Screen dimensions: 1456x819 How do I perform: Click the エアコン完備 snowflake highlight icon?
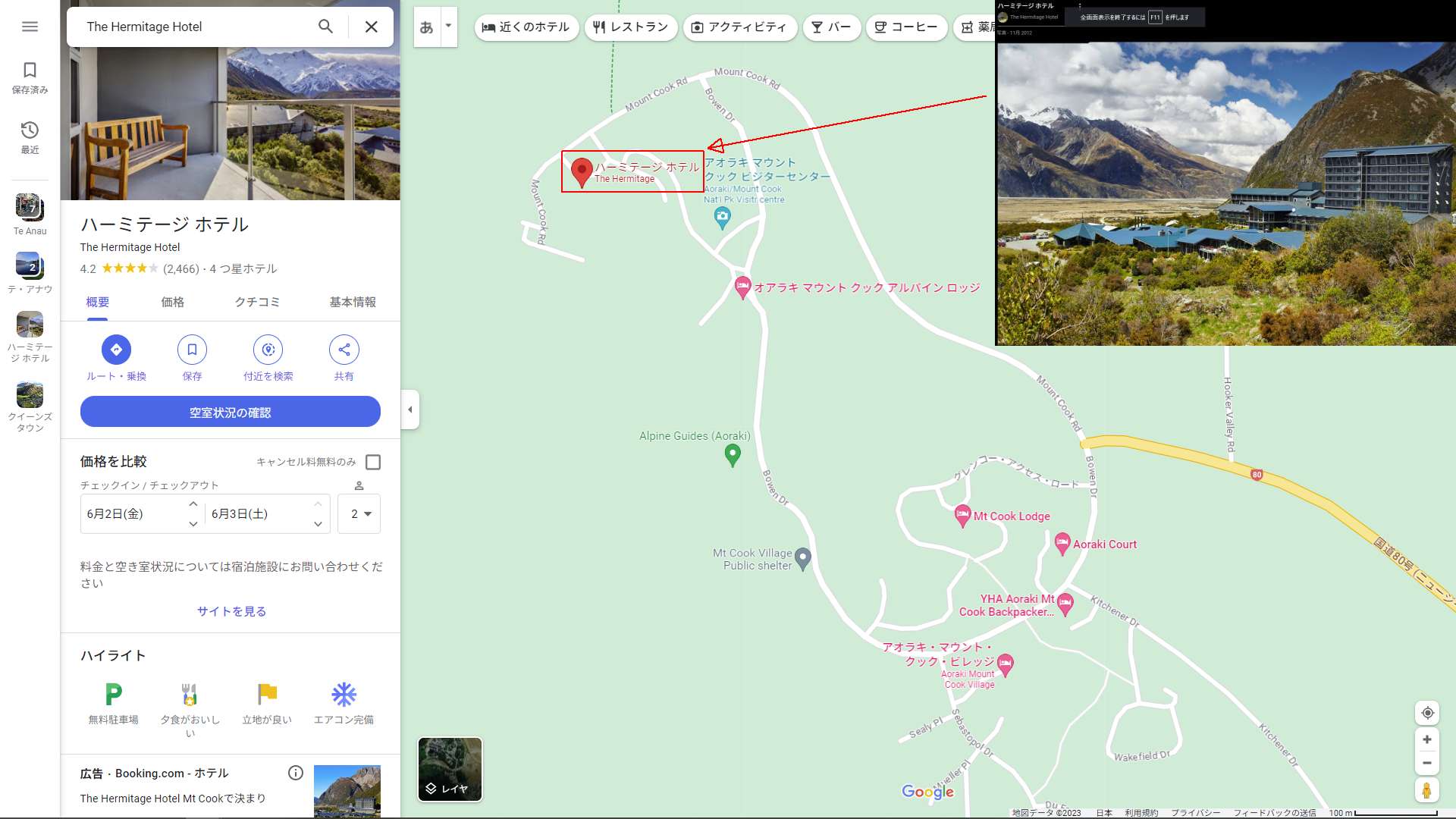coord(344,695)
